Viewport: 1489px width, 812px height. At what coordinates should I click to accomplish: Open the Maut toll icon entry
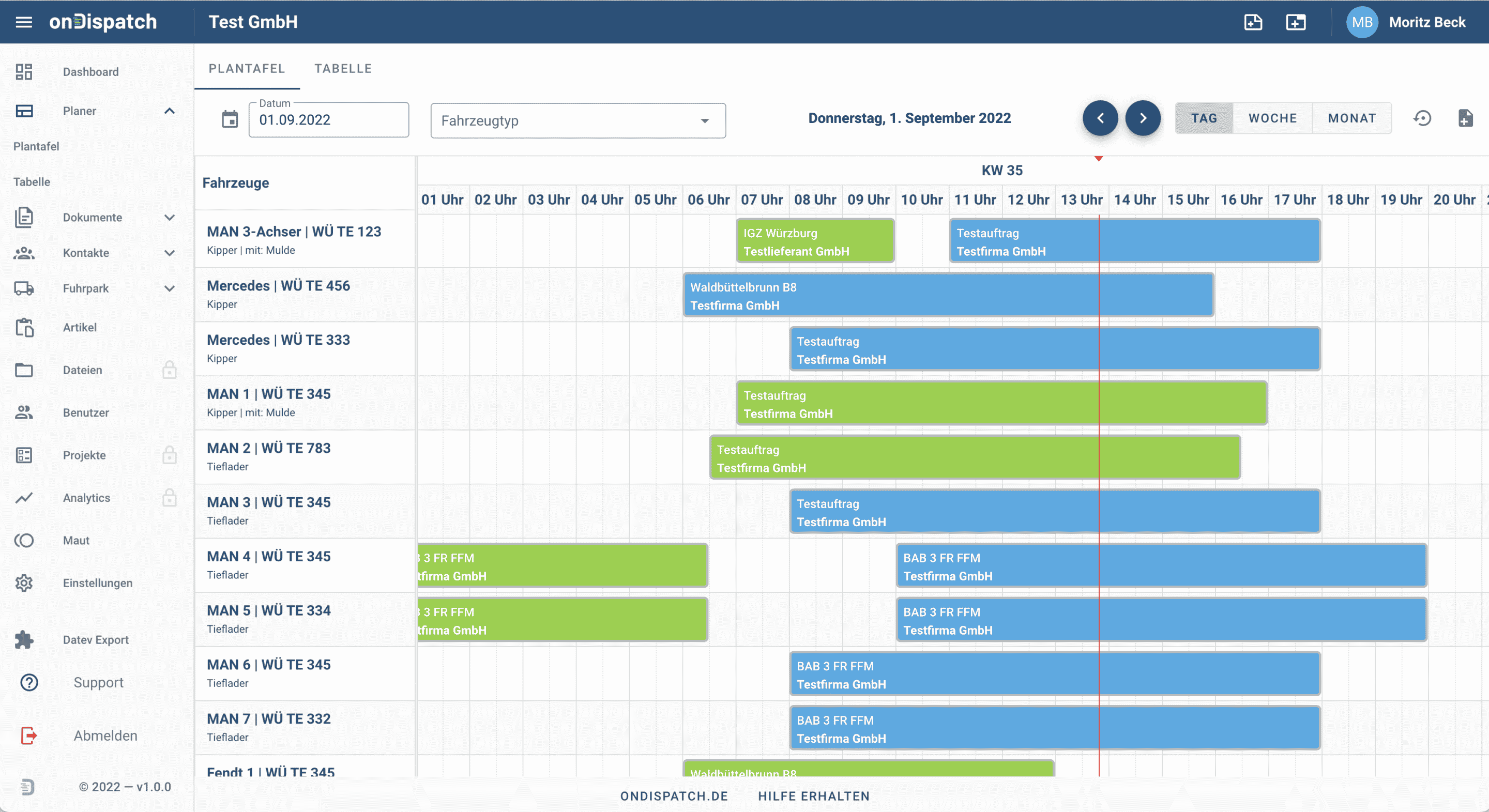pyautogui.click(x=24, y=540)
